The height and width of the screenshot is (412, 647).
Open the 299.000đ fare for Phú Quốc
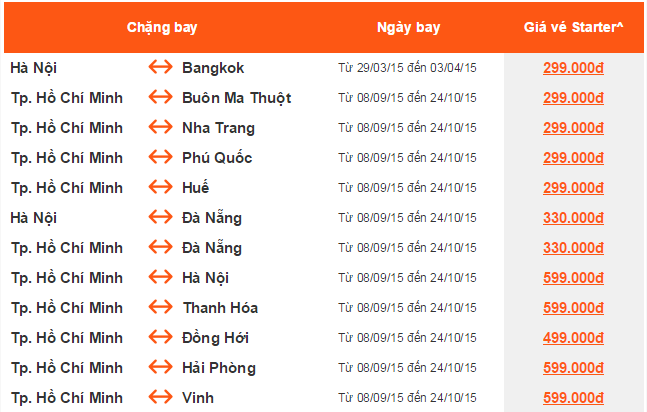pyautogui.click(x=573, y=158)
